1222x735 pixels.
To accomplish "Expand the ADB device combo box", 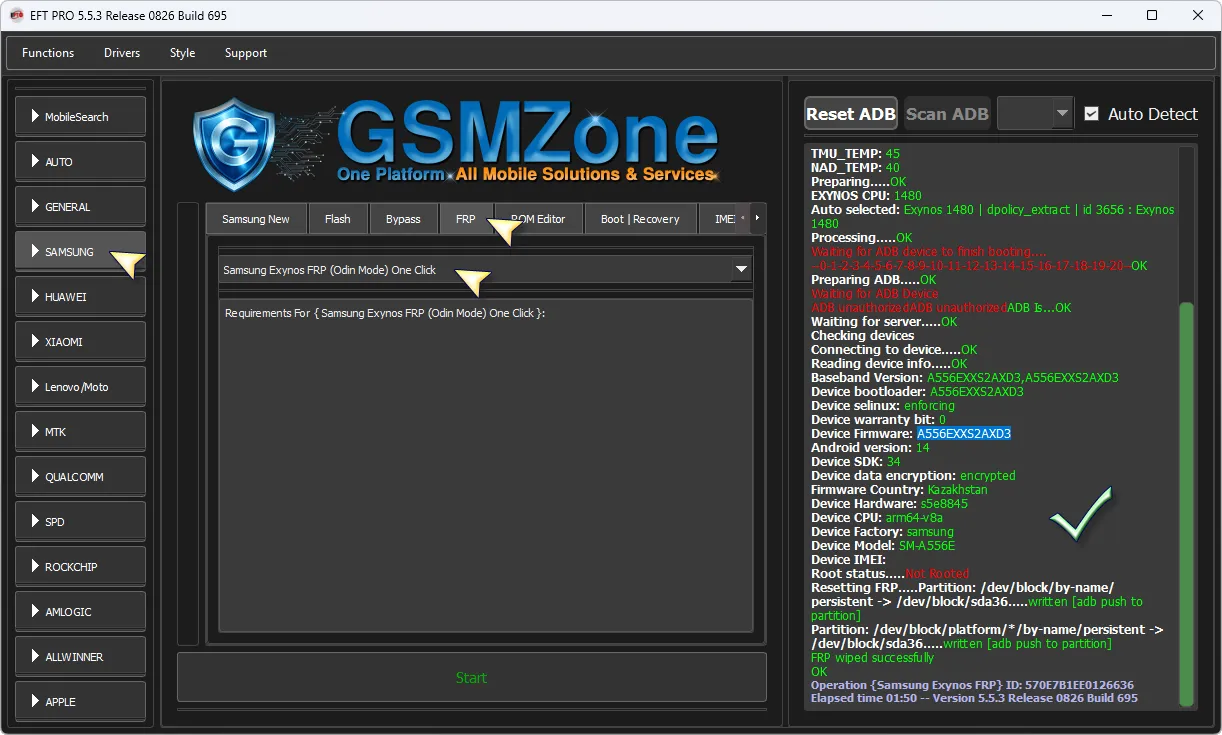I will click(1035, 114).
